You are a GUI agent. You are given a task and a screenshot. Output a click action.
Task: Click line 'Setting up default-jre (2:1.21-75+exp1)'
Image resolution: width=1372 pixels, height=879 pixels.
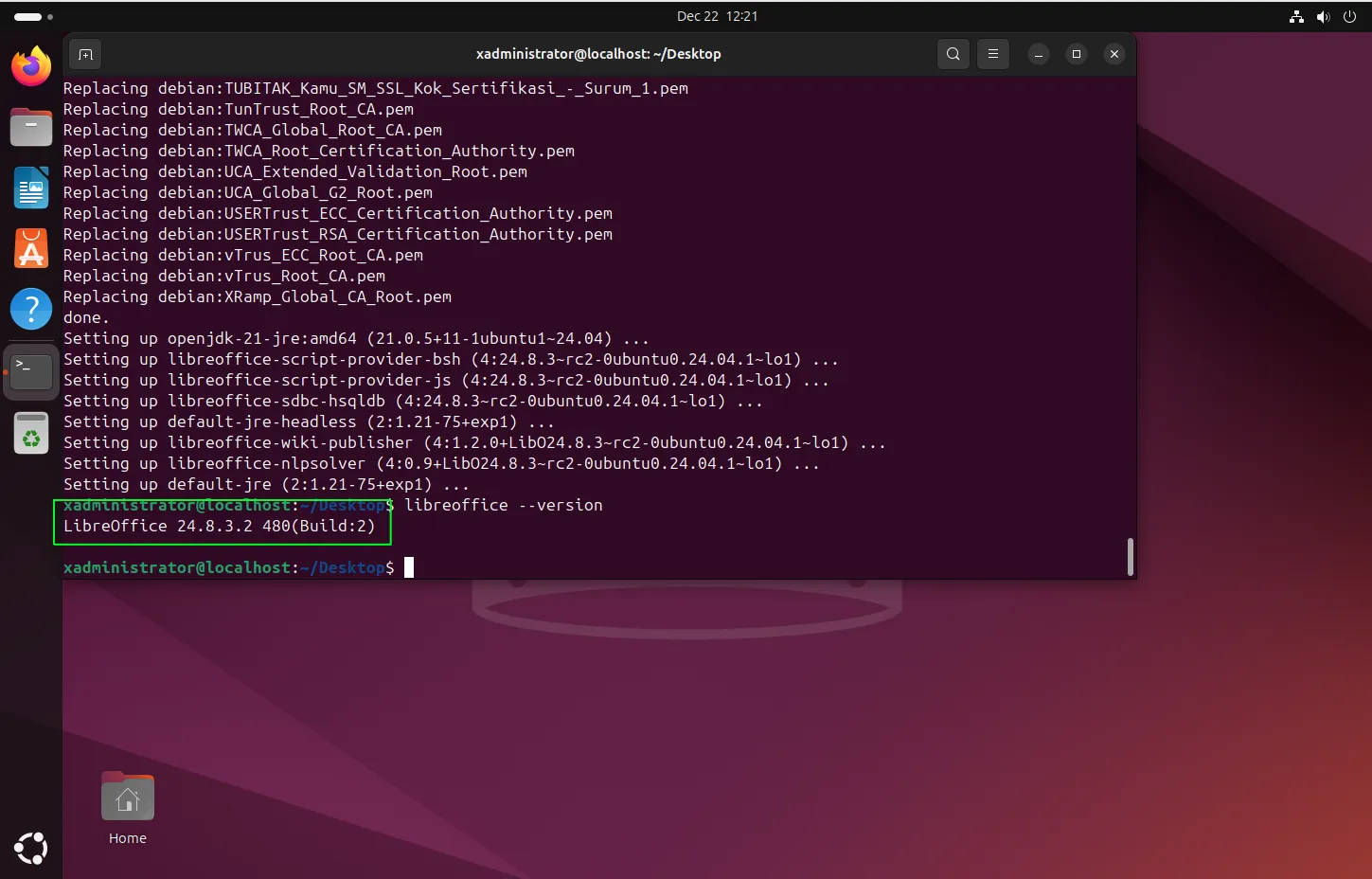[266, 484]
